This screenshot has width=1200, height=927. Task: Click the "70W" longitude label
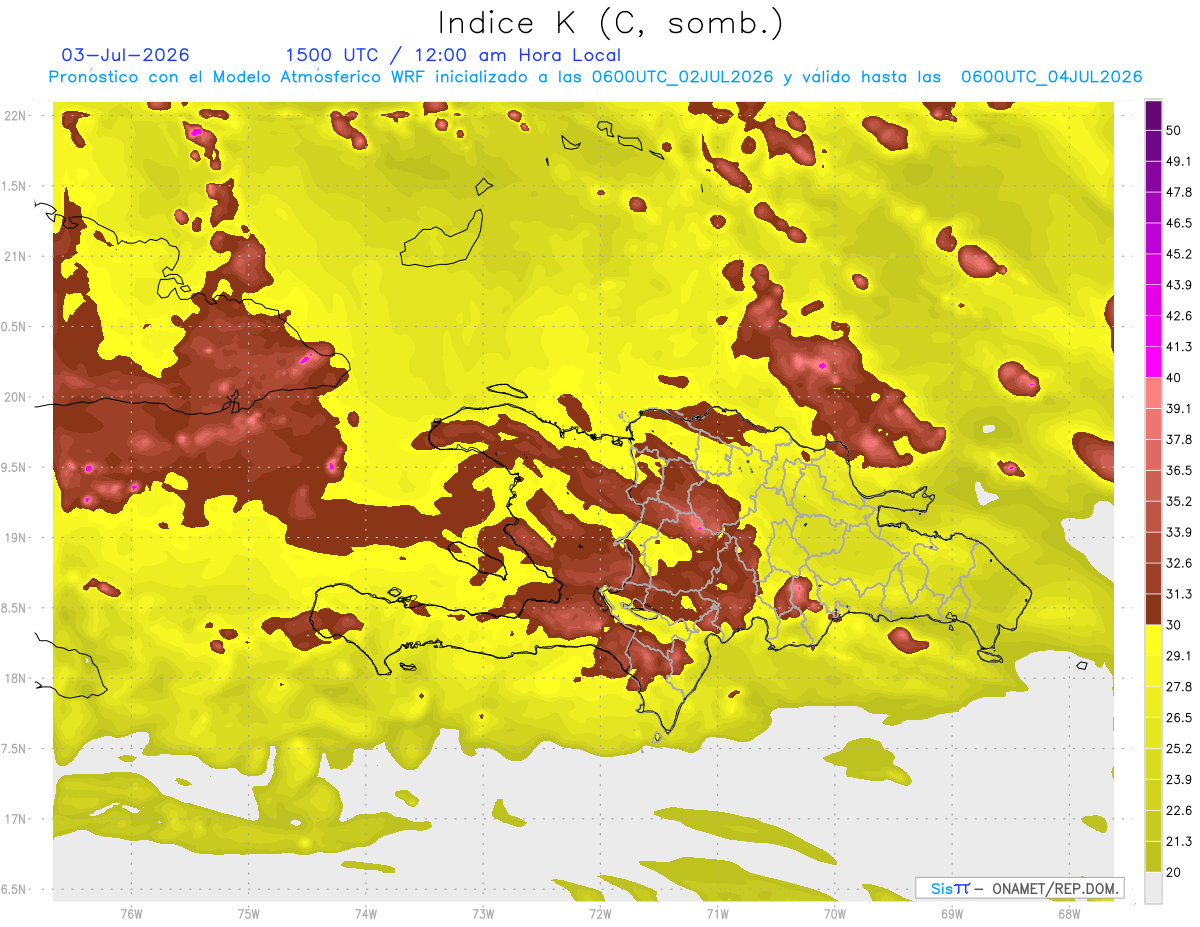point(835,913)
